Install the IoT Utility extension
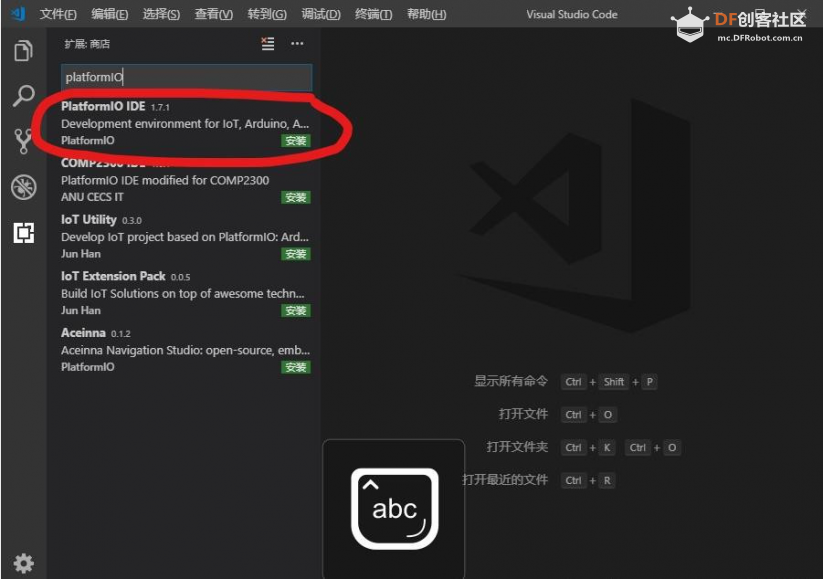This screenshot has height=579, width=823. pos(296,254)
